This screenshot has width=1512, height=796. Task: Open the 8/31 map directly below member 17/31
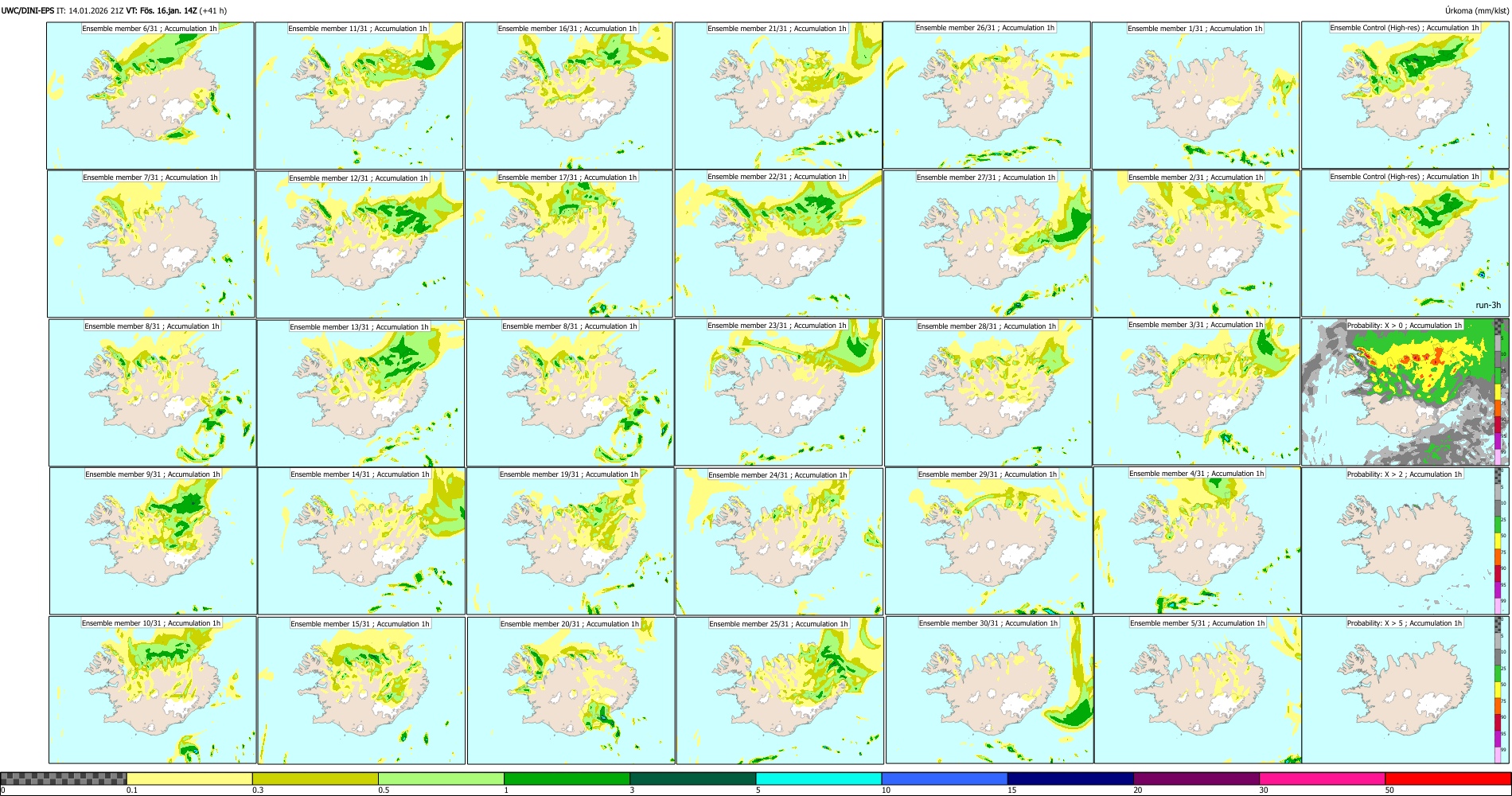pos(570,393)
